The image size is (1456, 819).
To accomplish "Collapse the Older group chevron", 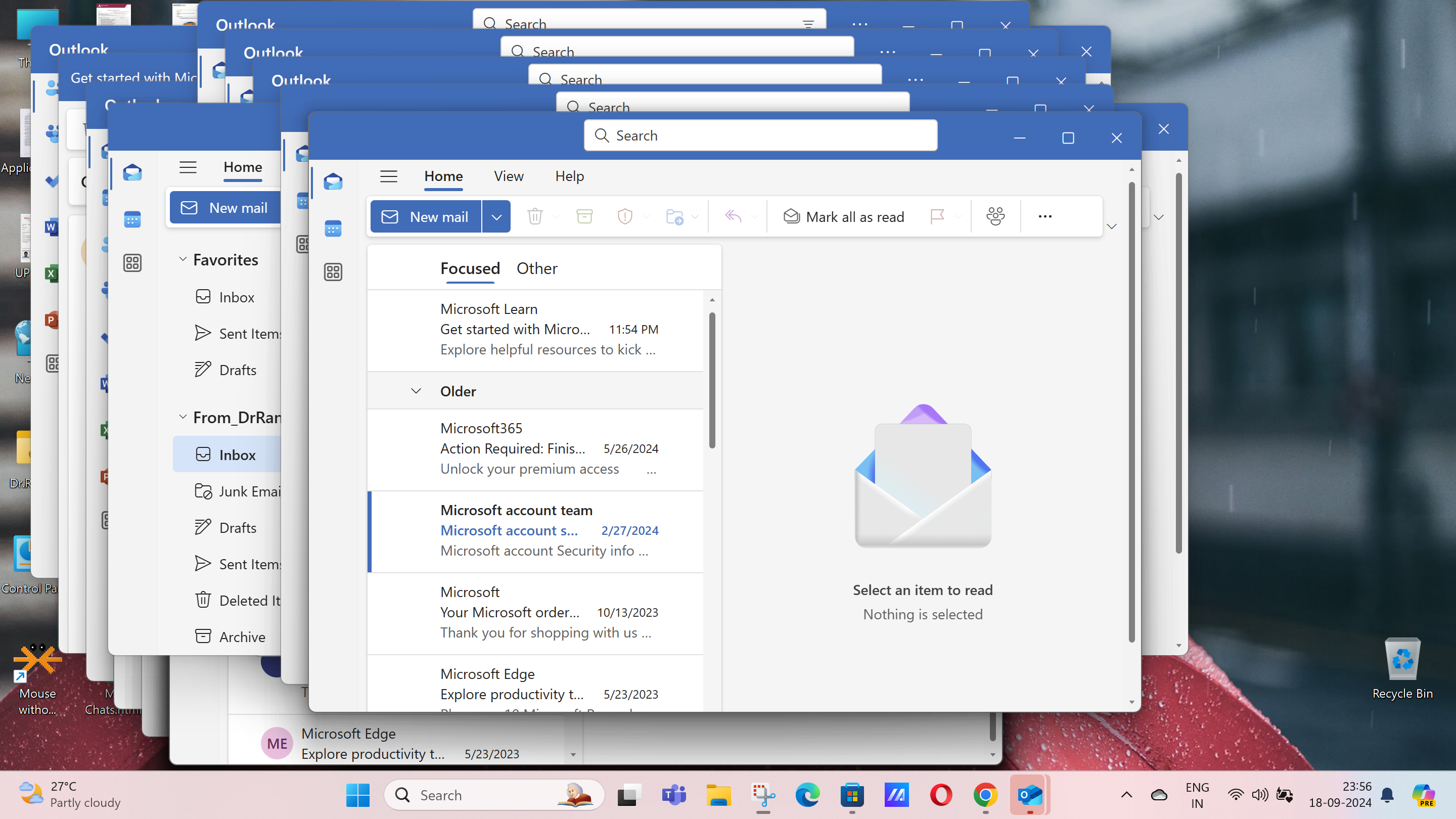I will coord(416,391).
